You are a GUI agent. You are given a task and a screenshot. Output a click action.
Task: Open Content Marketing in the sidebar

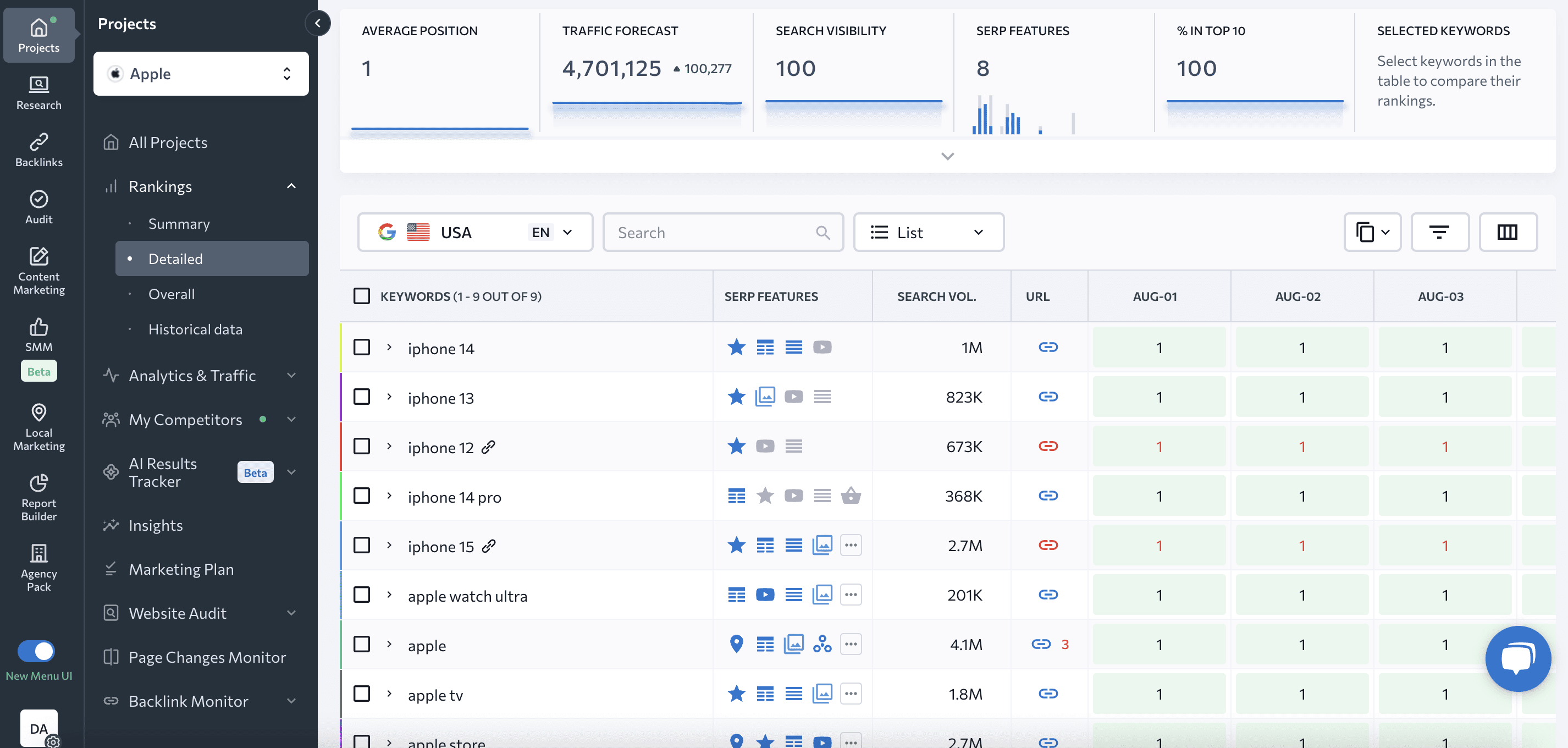tap(38, 271)
